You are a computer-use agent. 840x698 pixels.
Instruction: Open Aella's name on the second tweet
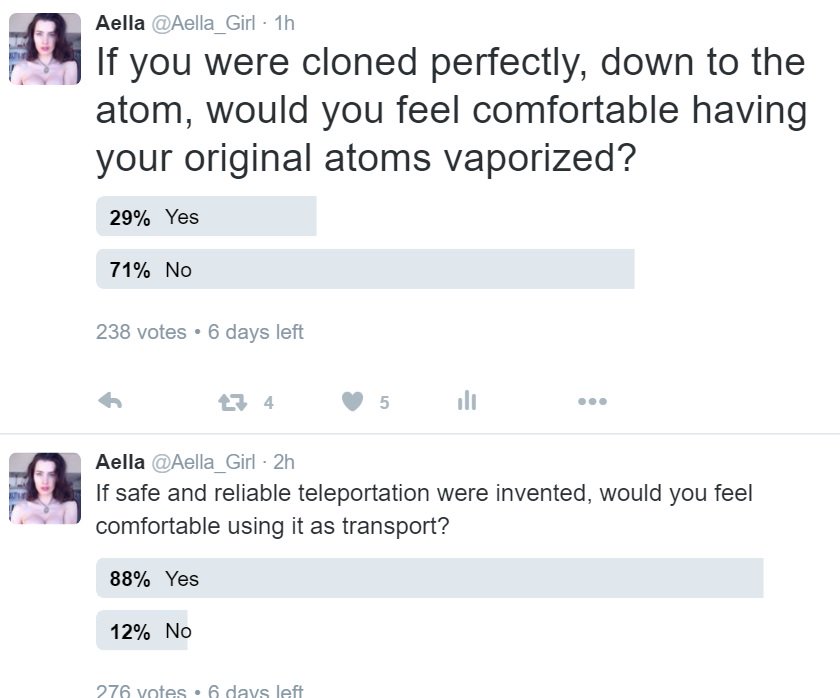119,461
